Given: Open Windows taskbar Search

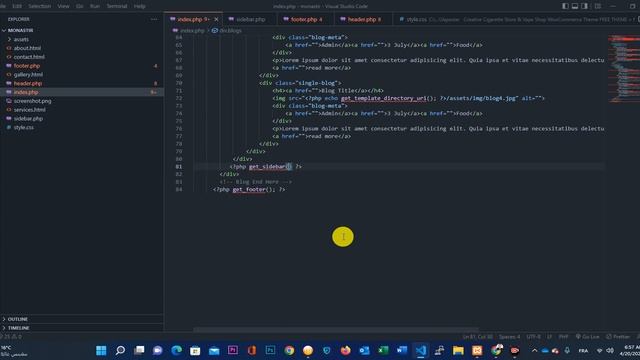Looking at the screenshot, I should pyautogui.click(x=120, y=350).
